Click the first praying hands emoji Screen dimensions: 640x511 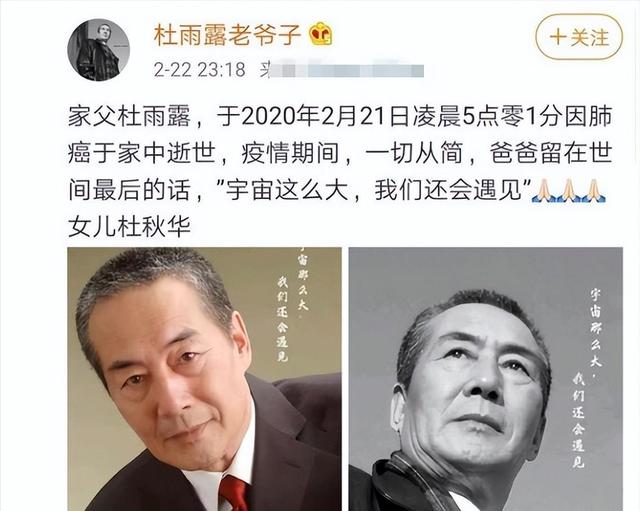tap(544, 190)
